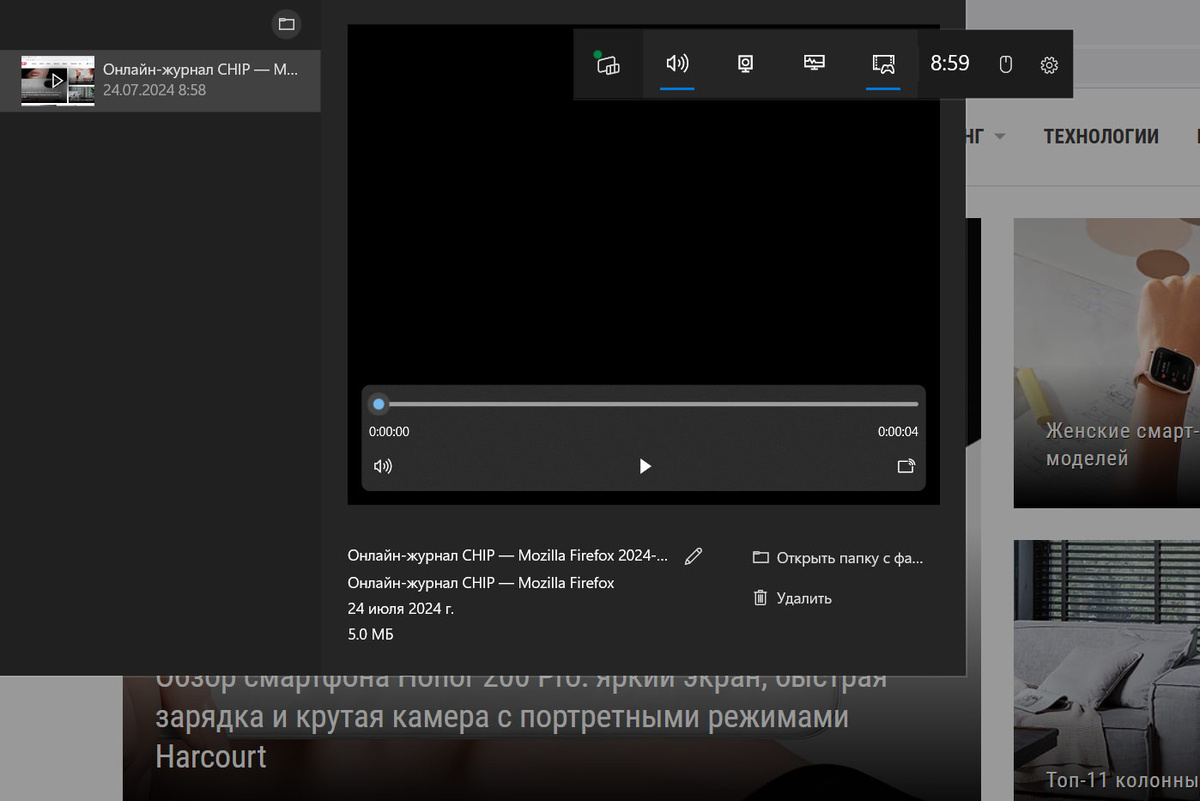Open the Widget menu
The height and width of the screenshot is (801, 1200).
[x=610, y=64]
